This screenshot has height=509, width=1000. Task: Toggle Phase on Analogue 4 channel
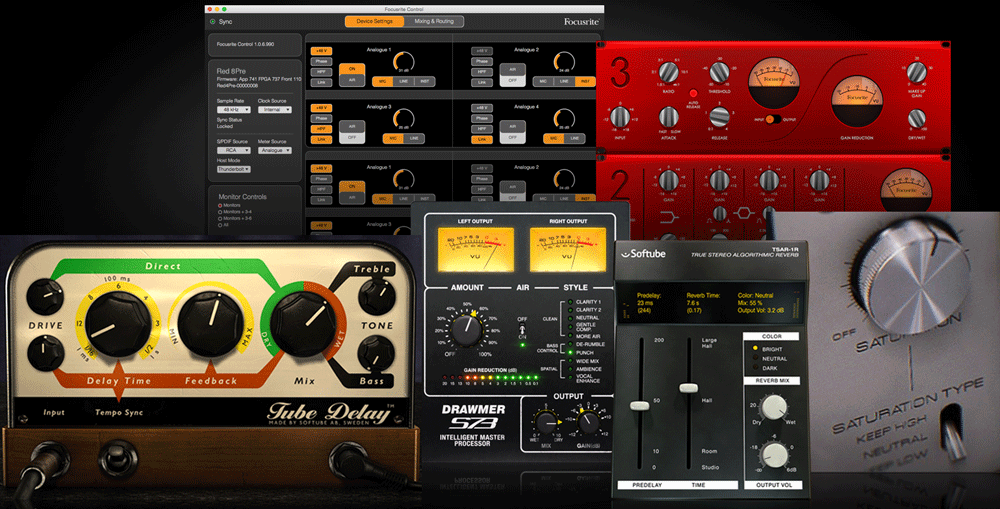pyautogui.click(x=482, y=119)
